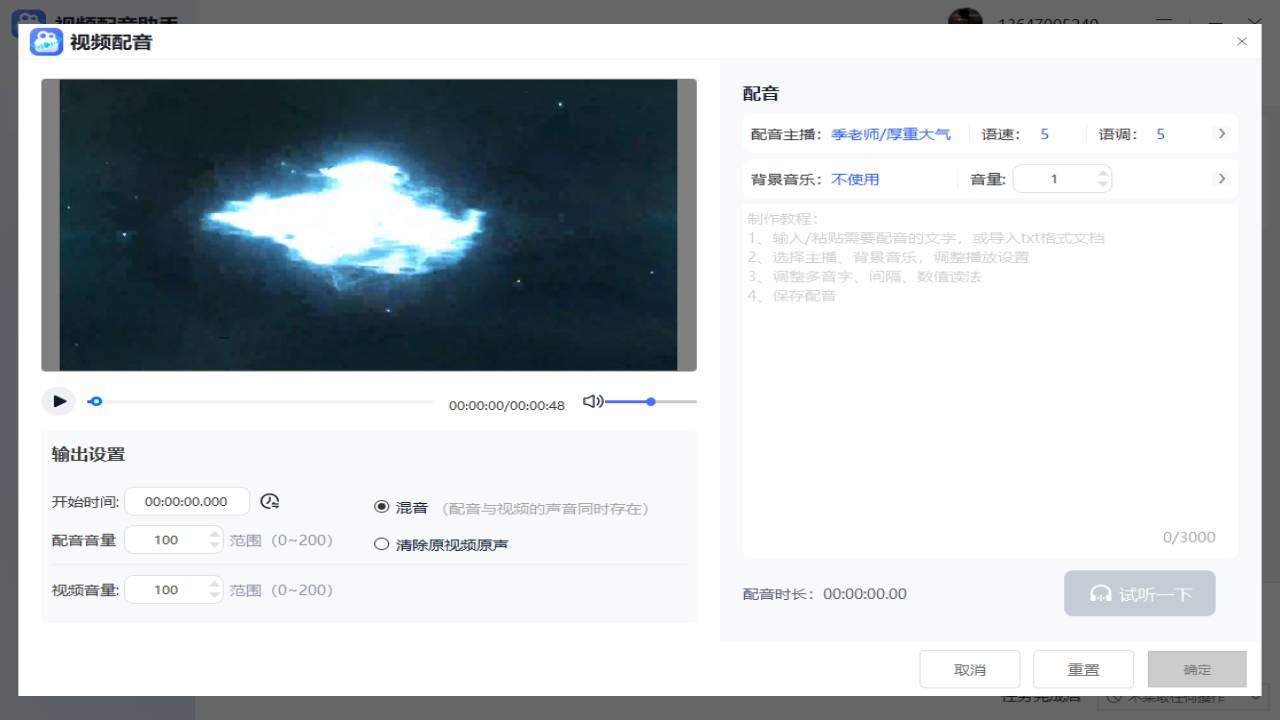The image size is (1280, 720).
Task: Expand the 背景音乐 settings via right chevron
Action: tap(1221, 178)
